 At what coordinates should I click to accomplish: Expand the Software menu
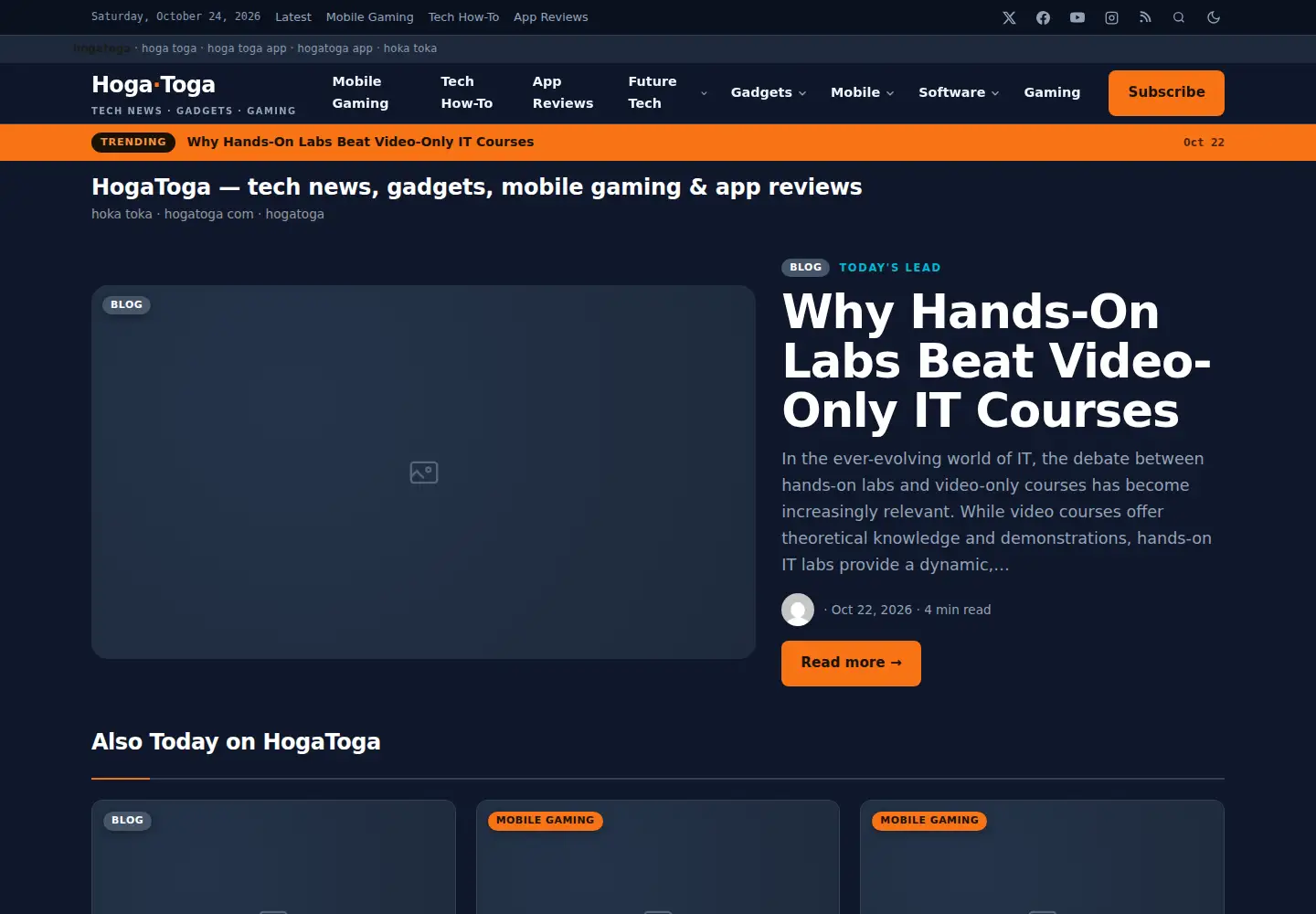(x=959, y=92)
